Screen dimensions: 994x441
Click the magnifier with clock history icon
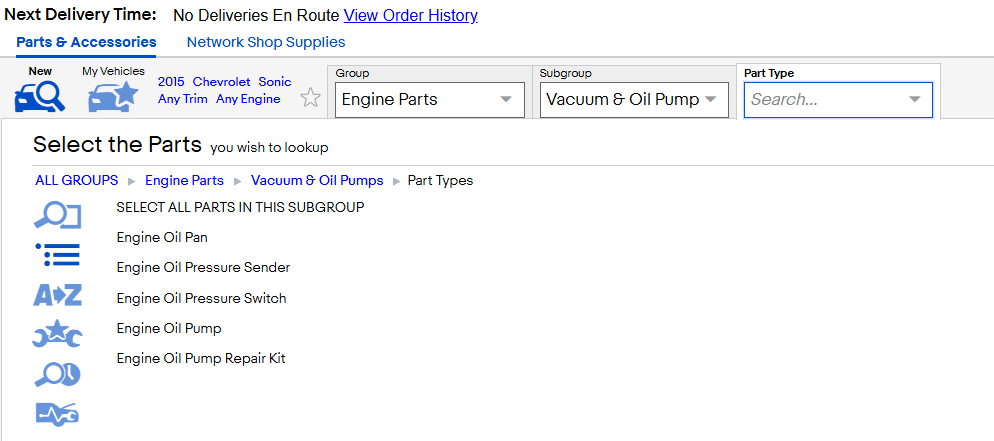(57, 374)
